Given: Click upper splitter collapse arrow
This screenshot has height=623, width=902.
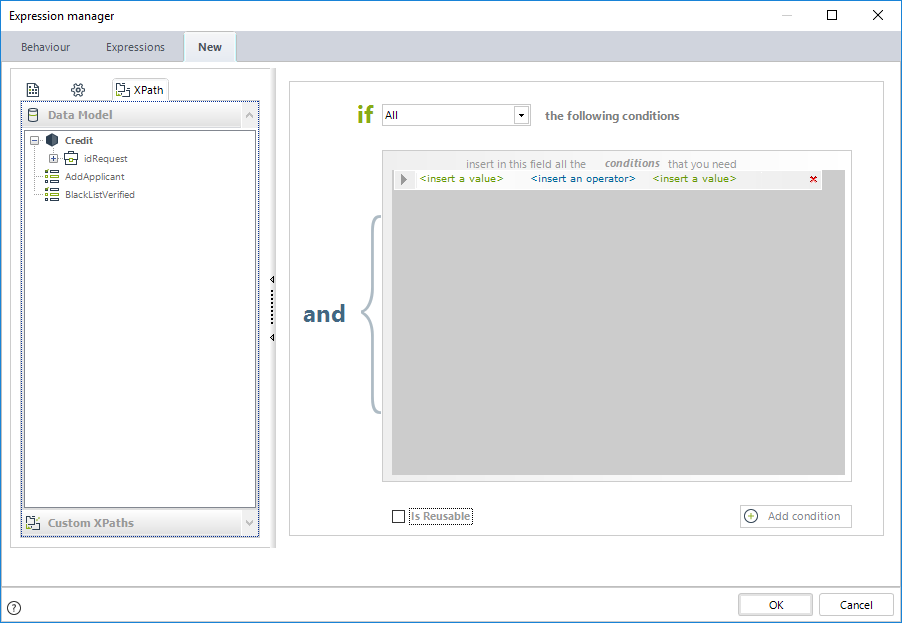Looking at the screenshot, I should pyautogui.click(x=272, y=280).
